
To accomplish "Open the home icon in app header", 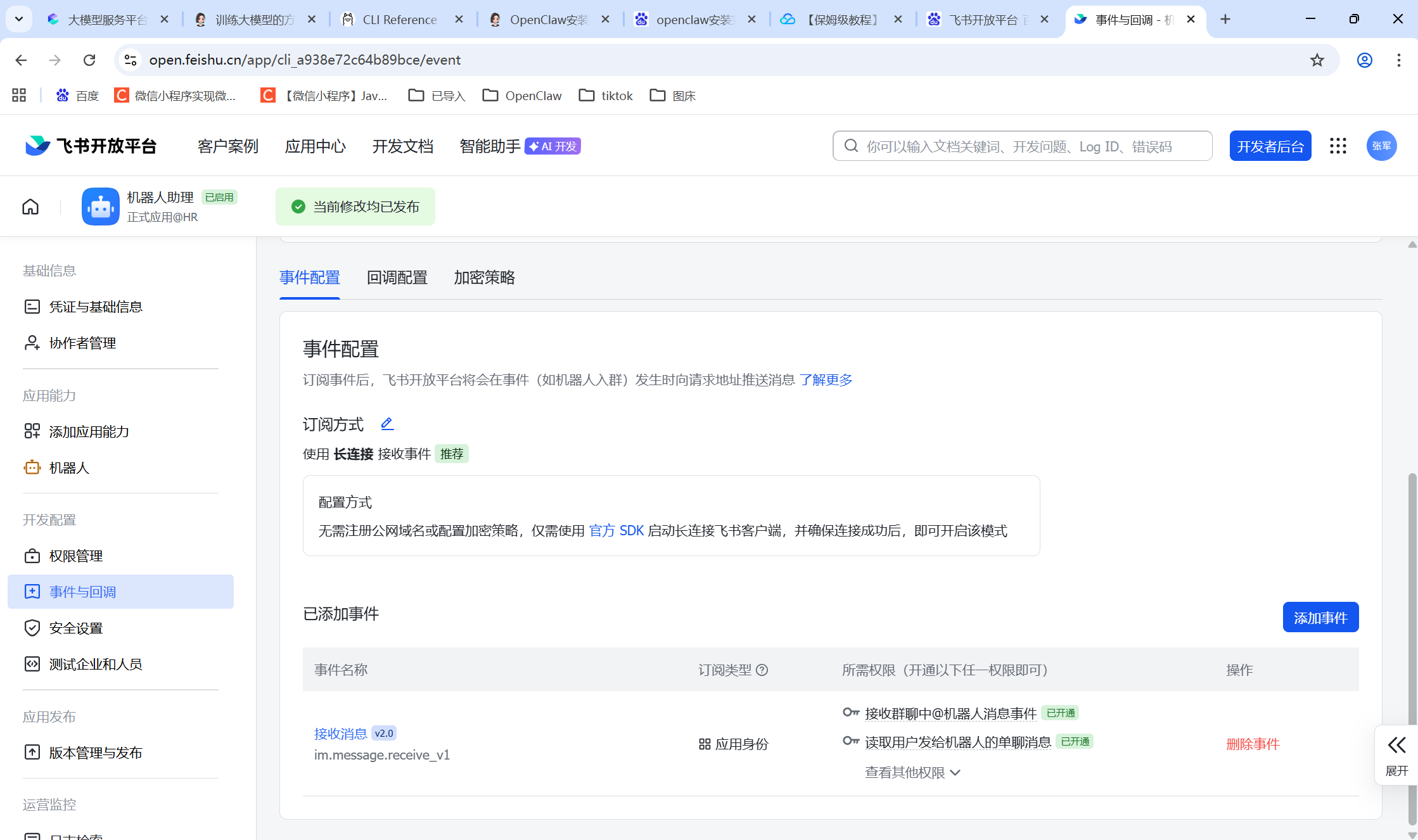I will coord(30,207).
